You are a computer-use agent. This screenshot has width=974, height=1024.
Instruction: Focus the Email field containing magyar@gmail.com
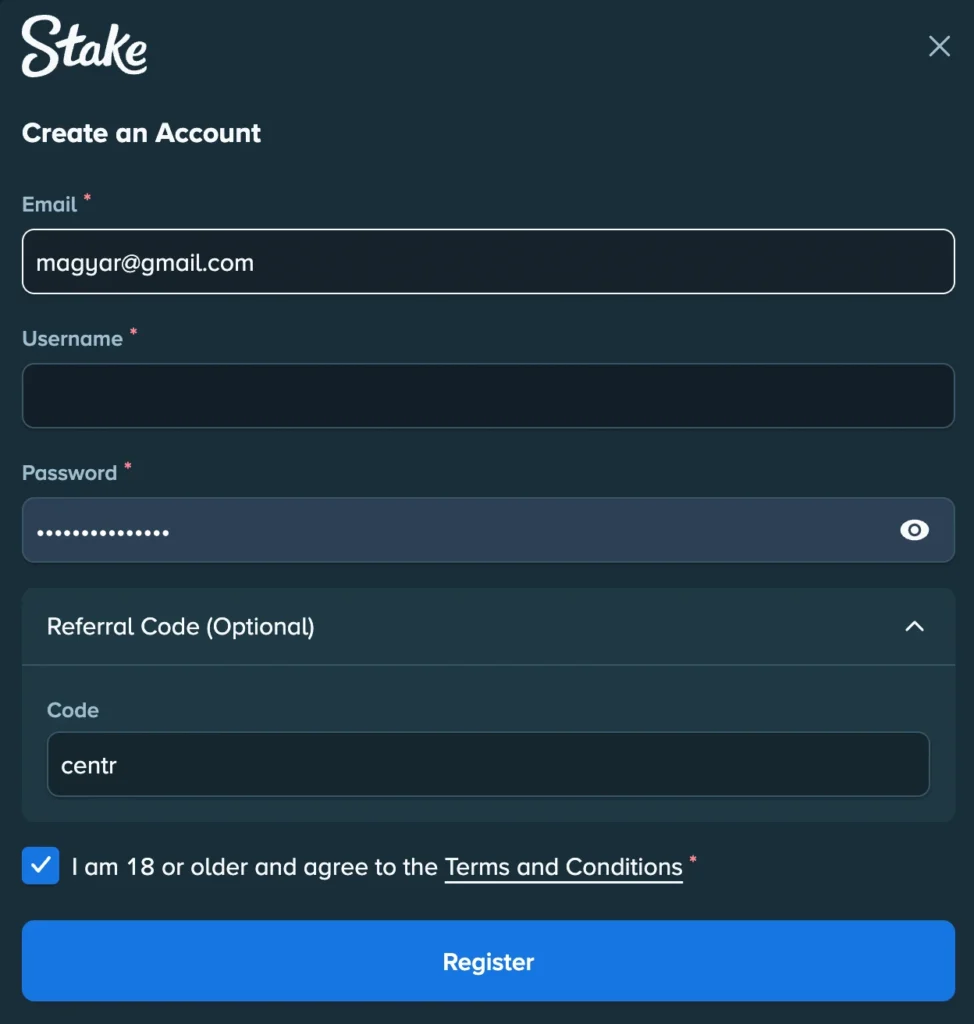point(488,262)
